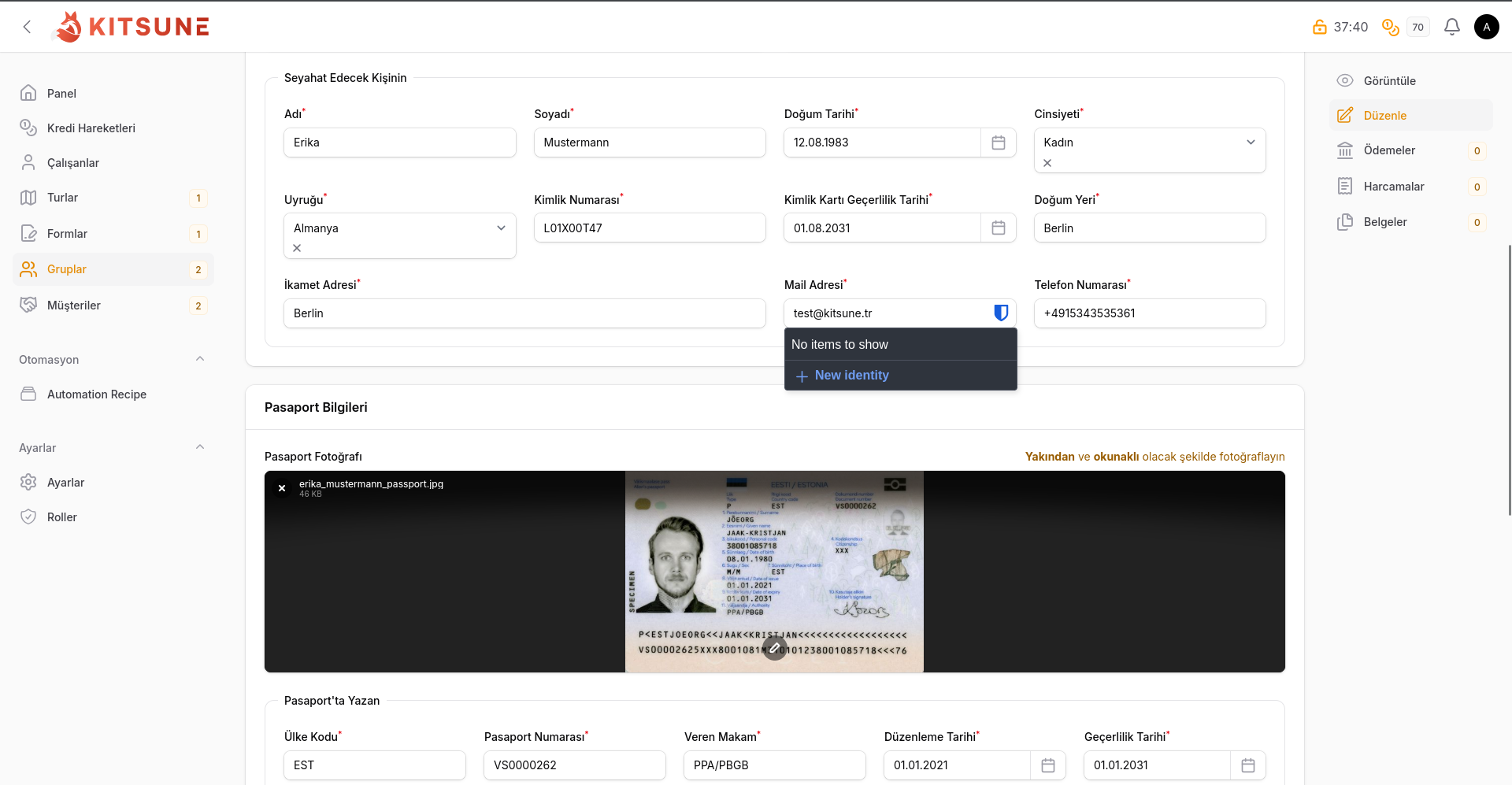Clear the Uyruğu selection
This screenshot has width=1512, height=785.
[297, 248]
